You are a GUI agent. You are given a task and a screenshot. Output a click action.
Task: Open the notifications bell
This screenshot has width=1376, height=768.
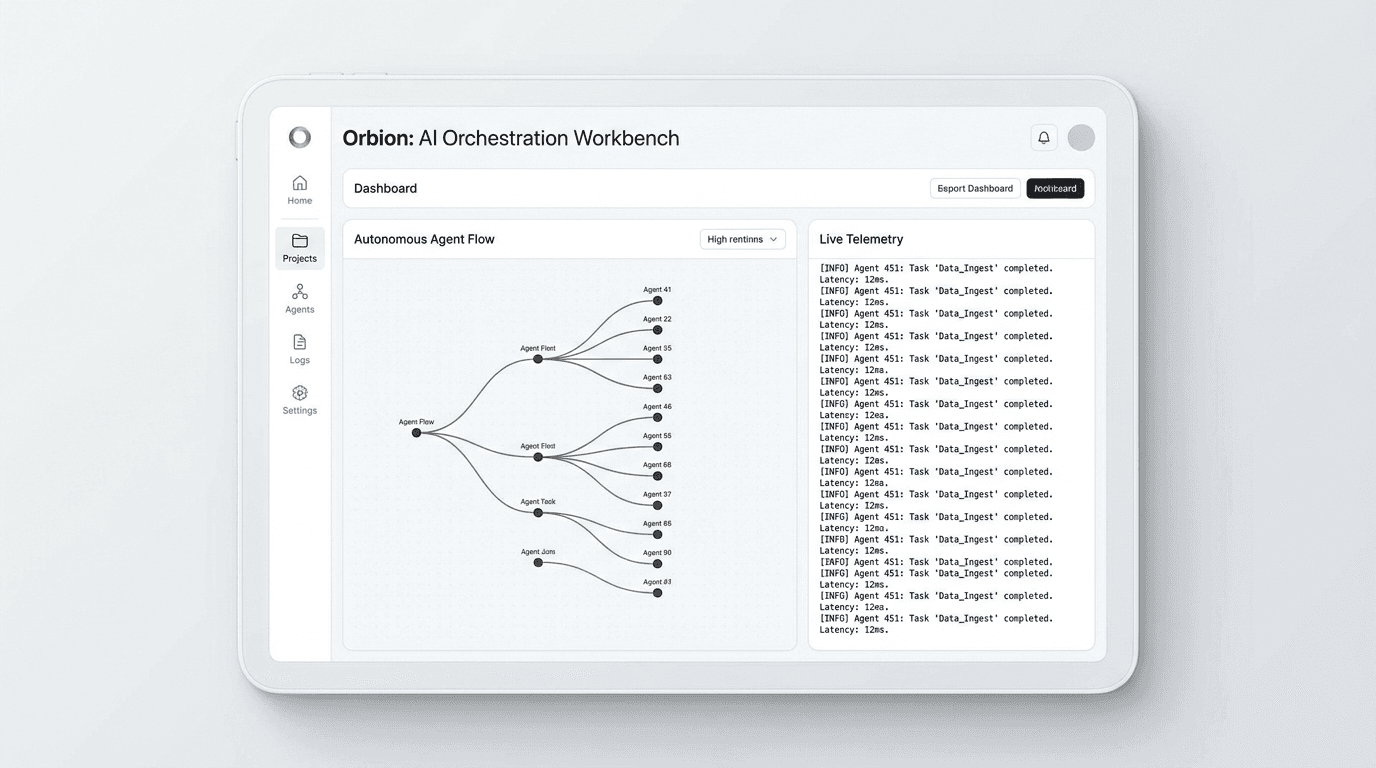coord(1044,138)
